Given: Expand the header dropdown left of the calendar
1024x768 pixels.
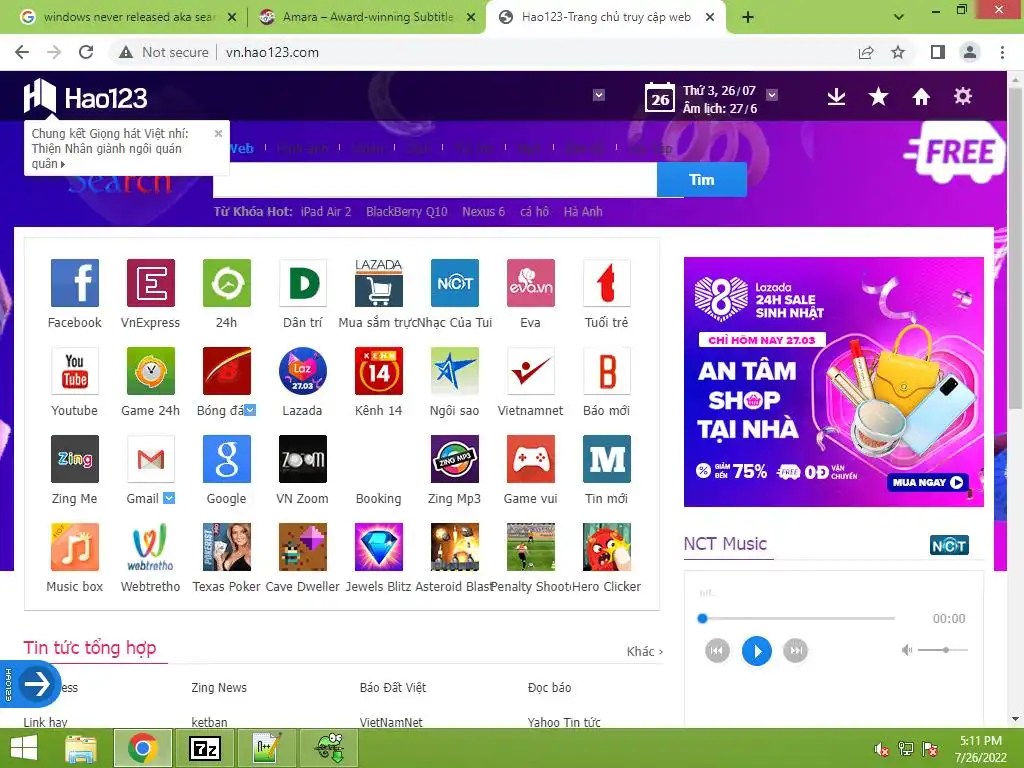Looking at the screenshot, I should (x=599, y=95).
